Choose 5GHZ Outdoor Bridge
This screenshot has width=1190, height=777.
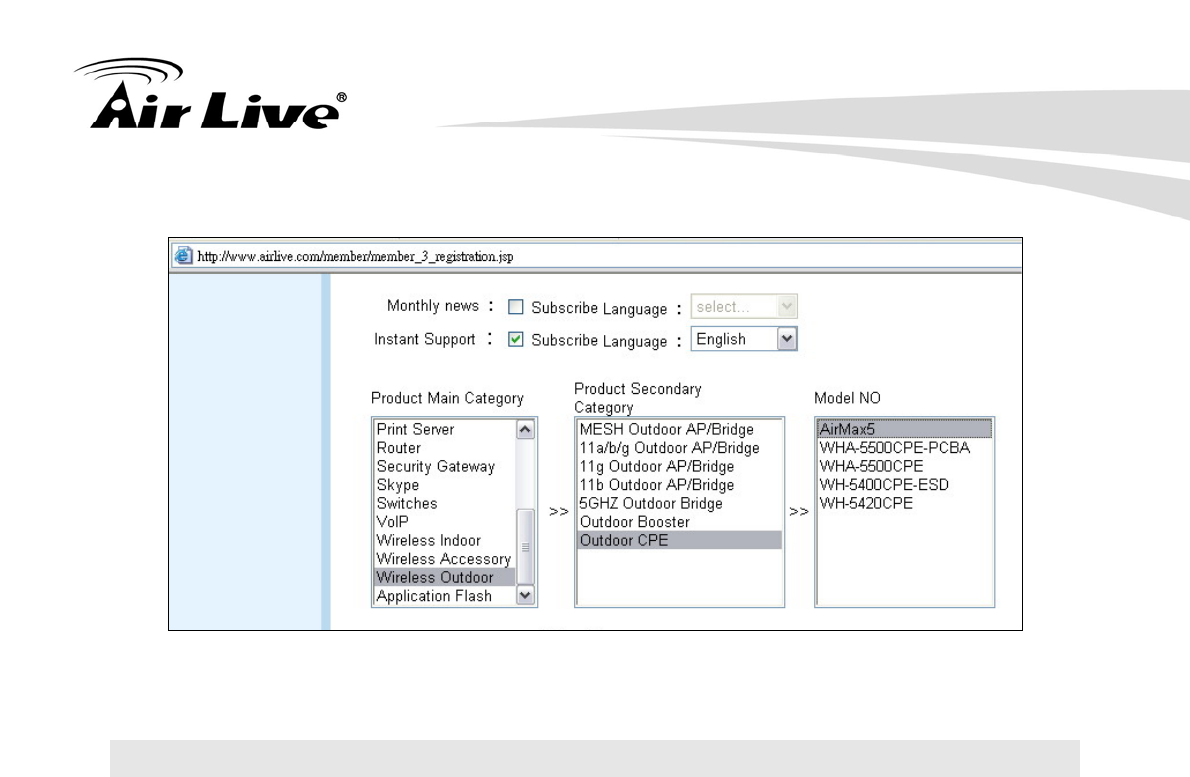tap(679, 503)
